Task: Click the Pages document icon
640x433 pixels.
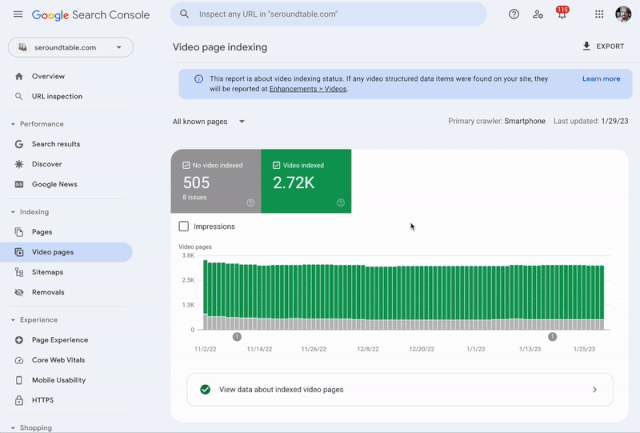Action: [x=19, y=232]
